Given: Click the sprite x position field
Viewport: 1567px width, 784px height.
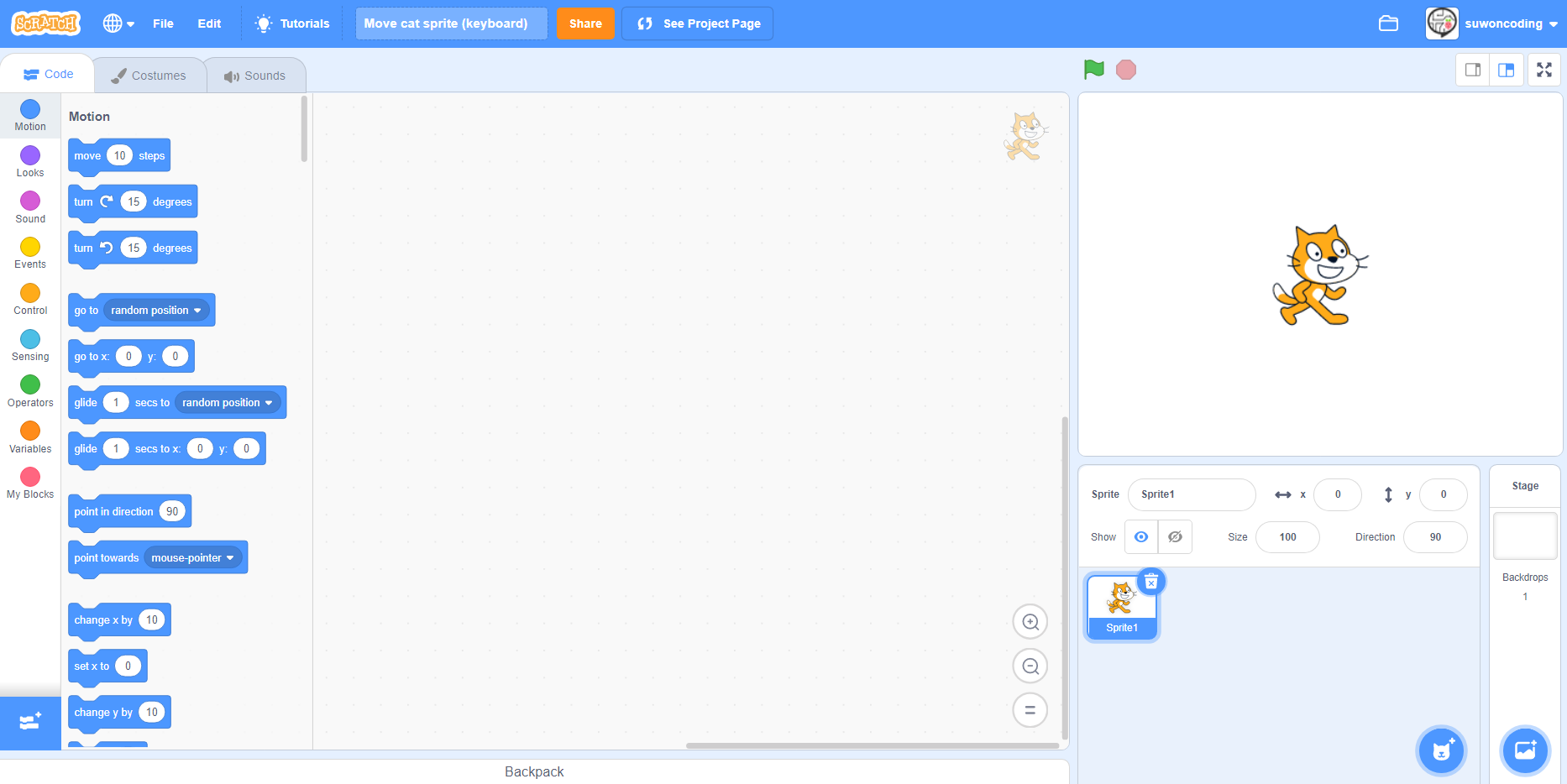Looking at the screenshot, I should (x=1338, y=494).
